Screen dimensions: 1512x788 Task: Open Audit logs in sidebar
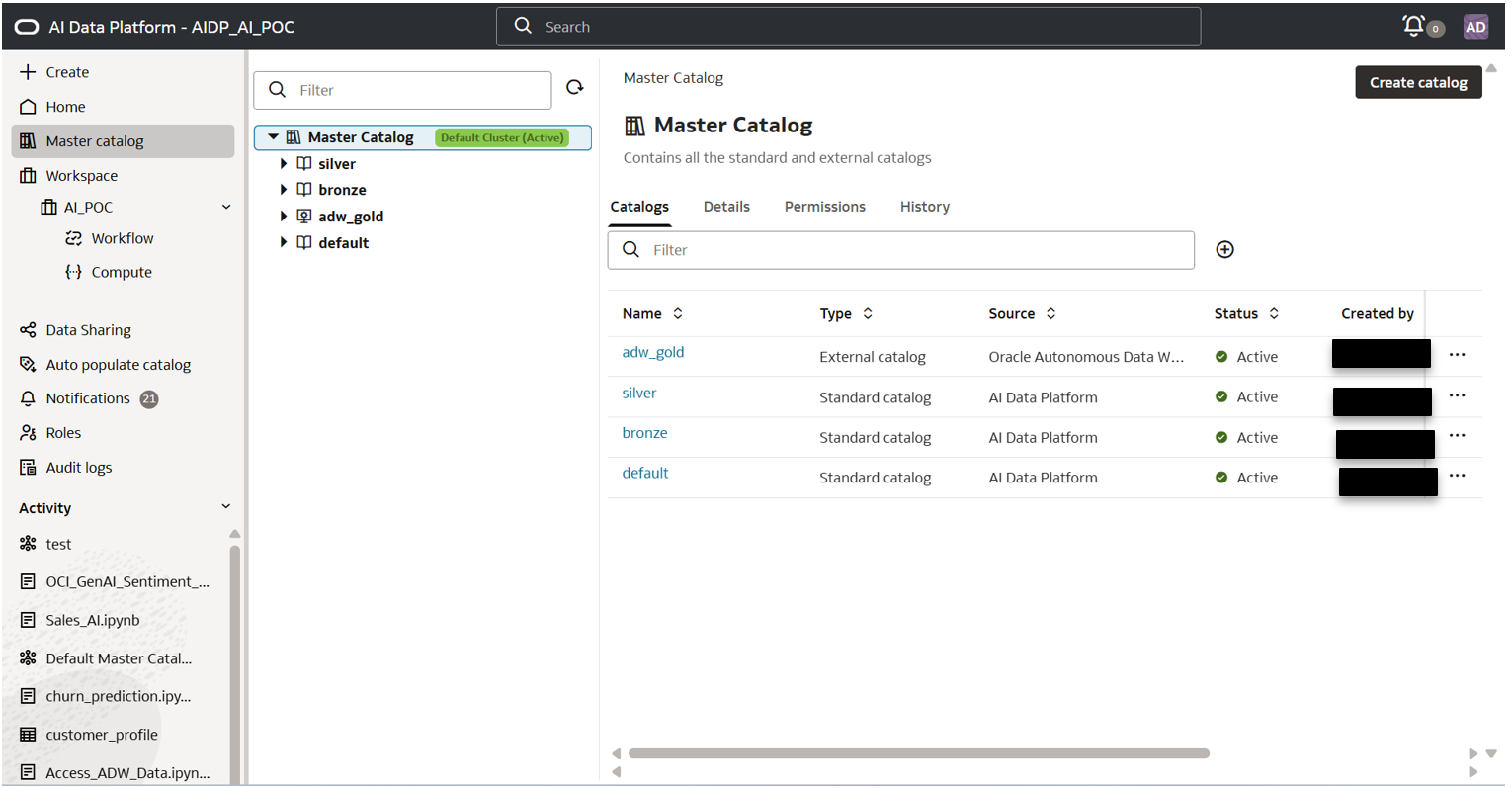point(78,468)
